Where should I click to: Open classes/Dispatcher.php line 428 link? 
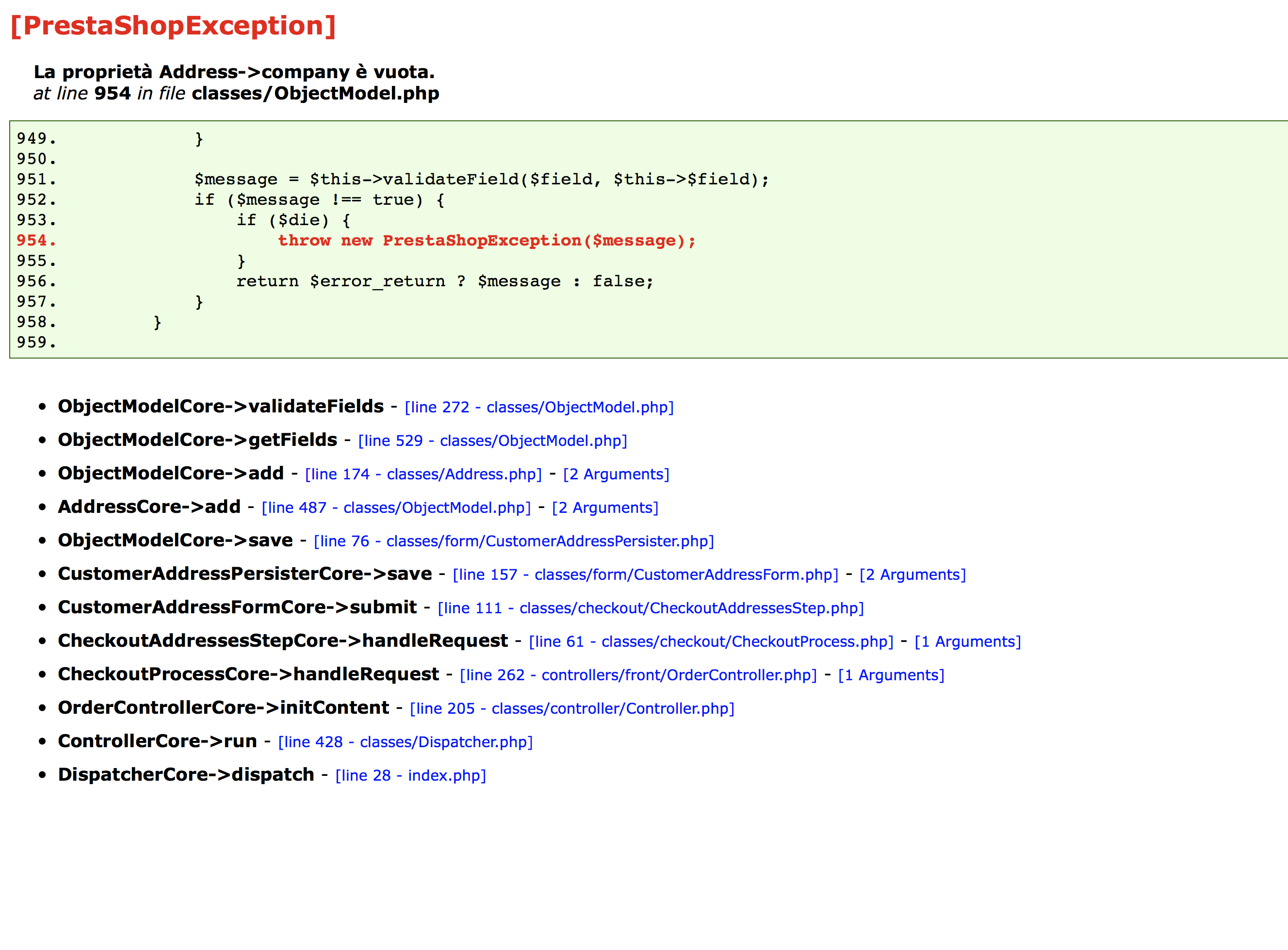[405, 742]
